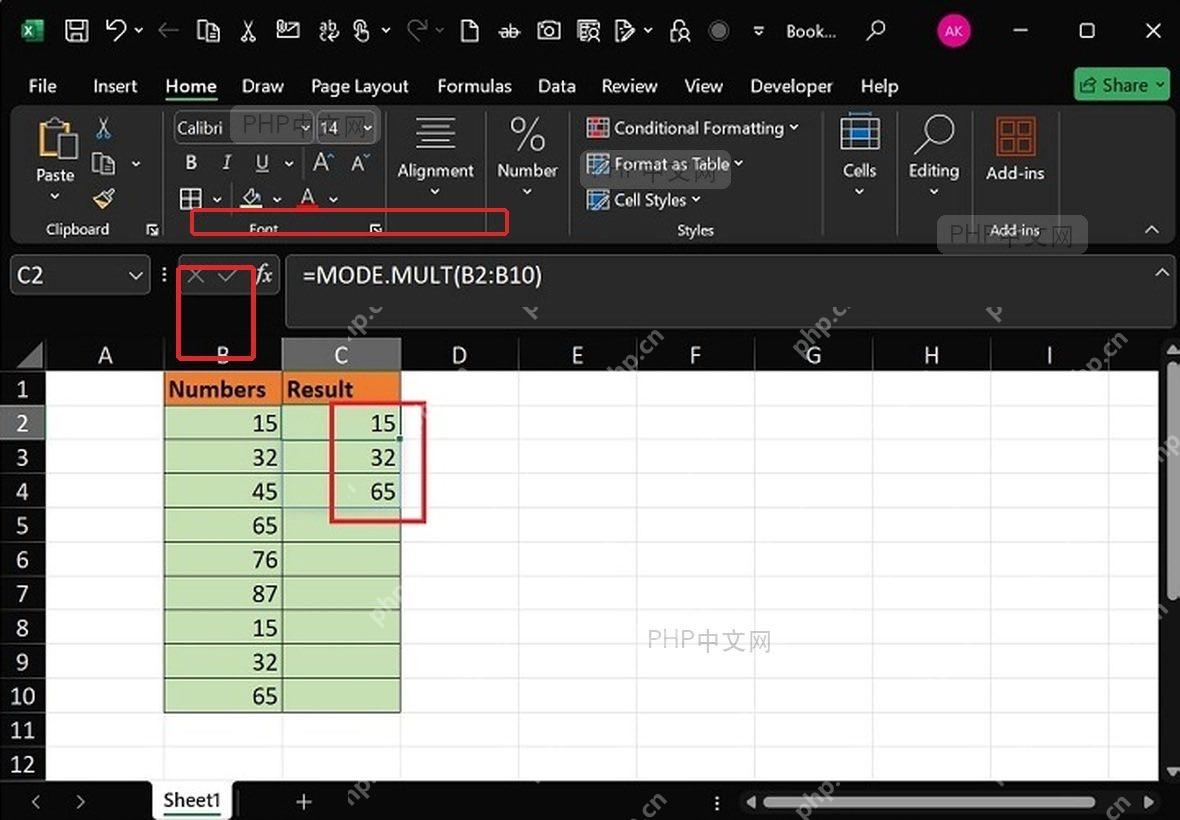Open Cell Styles gallery

(643, 199)
